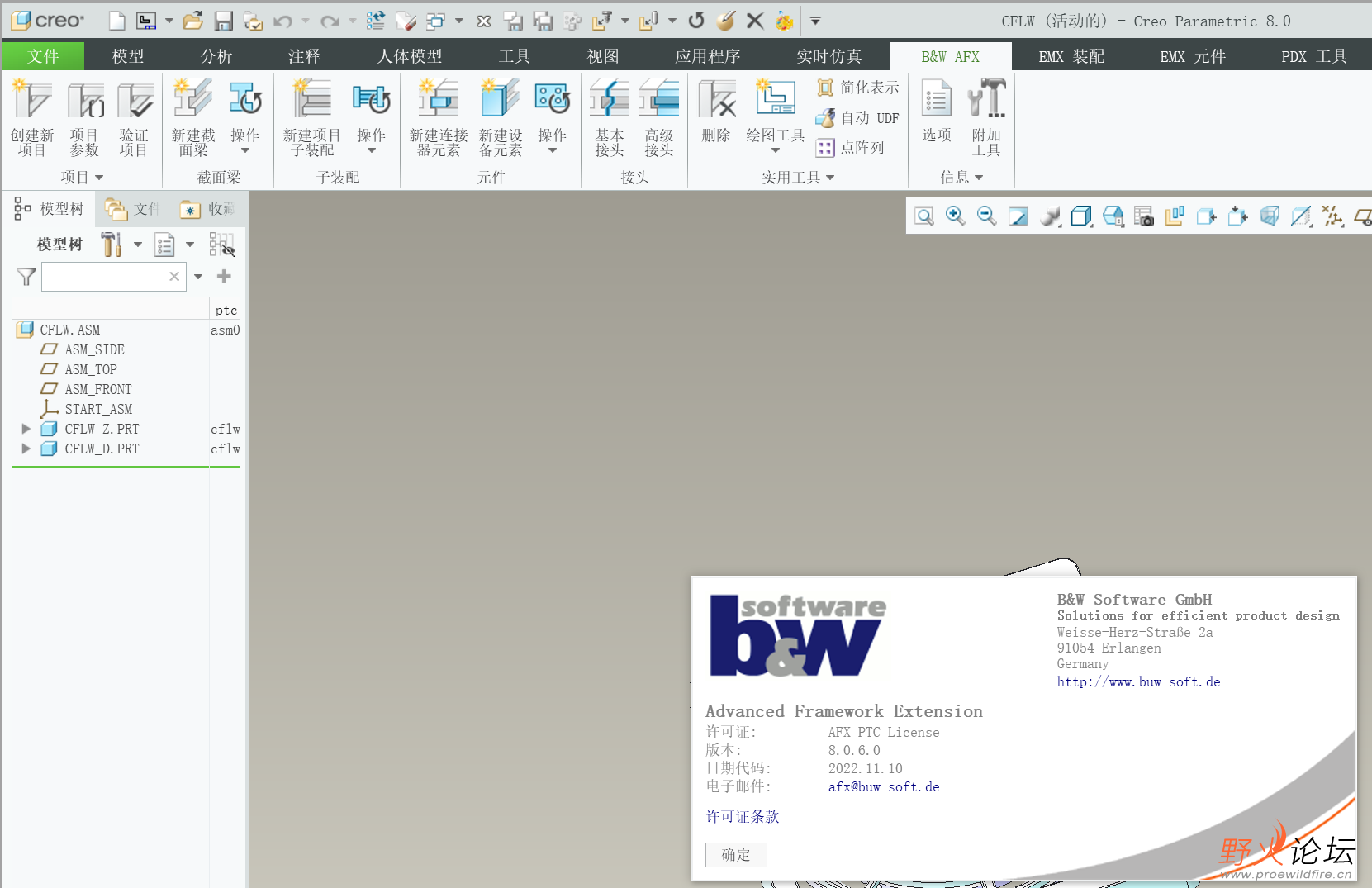
Task: Run the 验证项目 (verify project) tool
Action: click(134, 117)
